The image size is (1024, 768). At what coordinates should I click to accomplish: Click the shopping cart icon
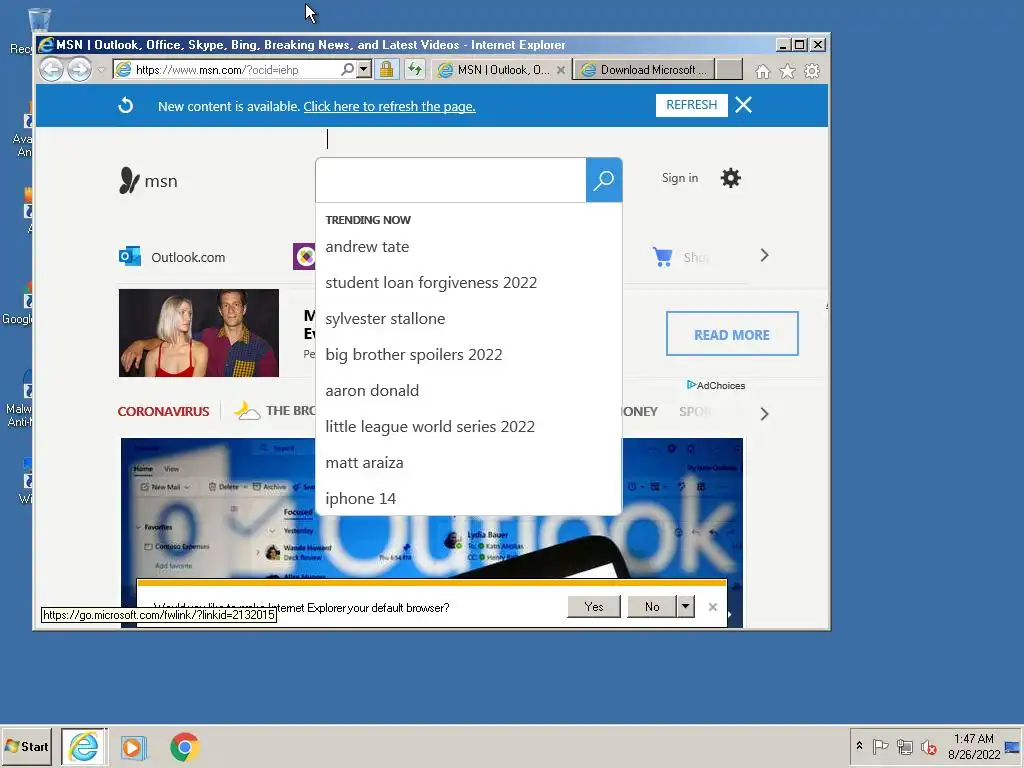click(x=662, y=257)
